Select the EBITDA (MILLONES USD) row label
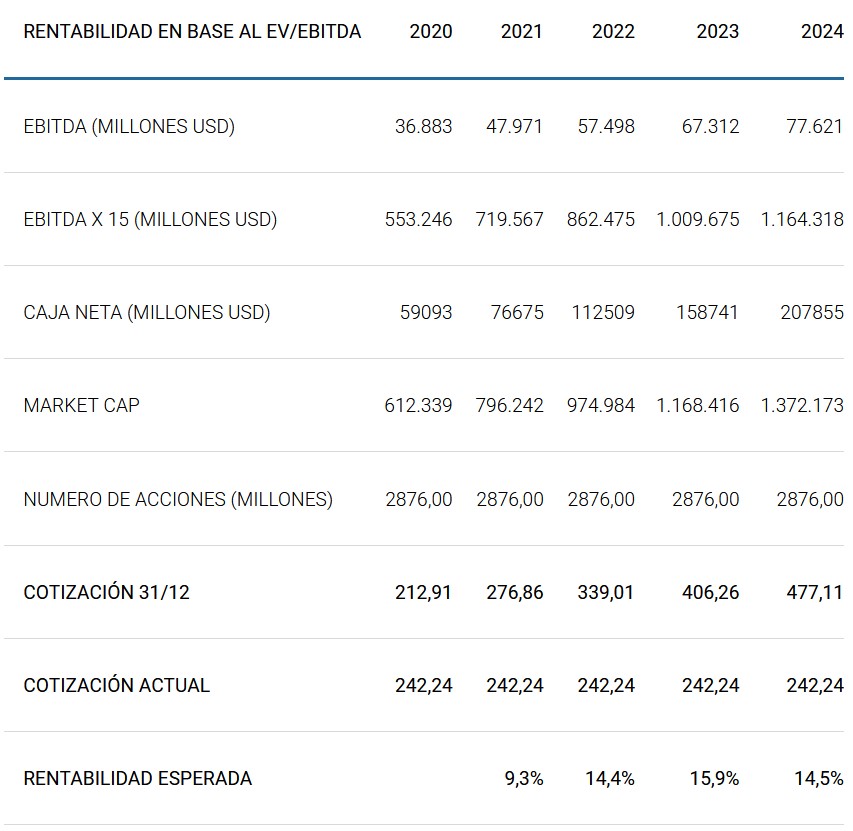The width and height of the screenshot is (853, 831). [129, 127]
